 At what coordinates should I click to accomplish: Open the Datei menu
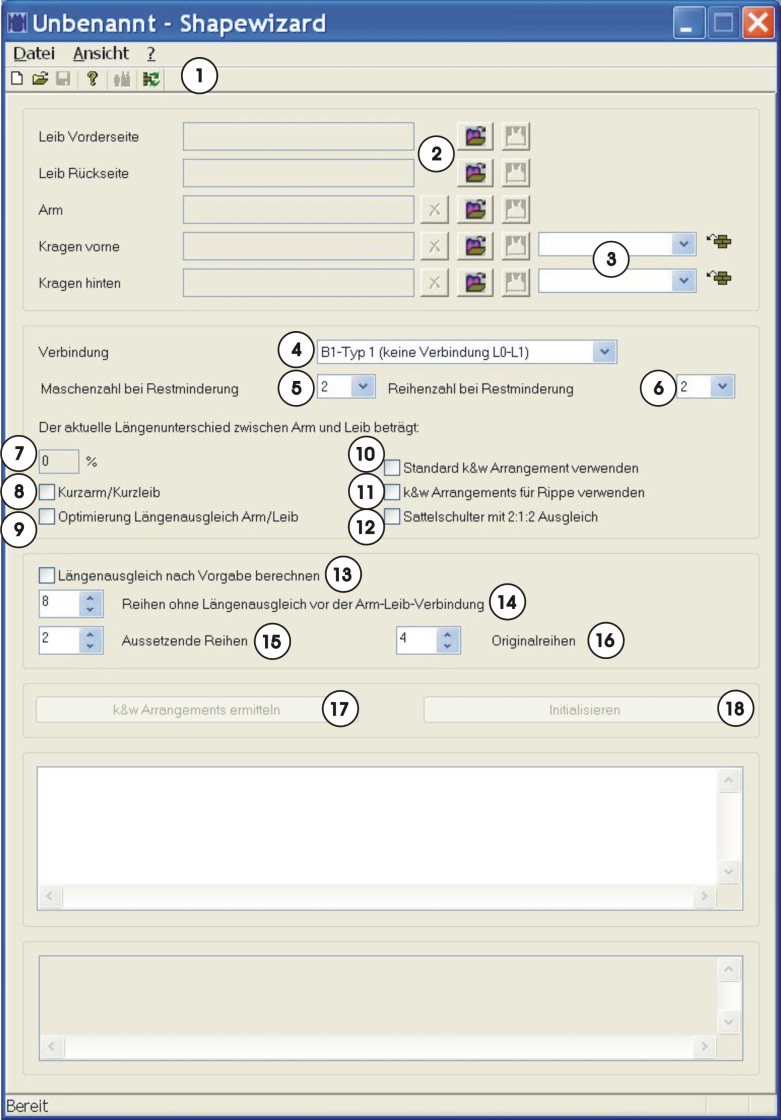[x=34, y=53]
